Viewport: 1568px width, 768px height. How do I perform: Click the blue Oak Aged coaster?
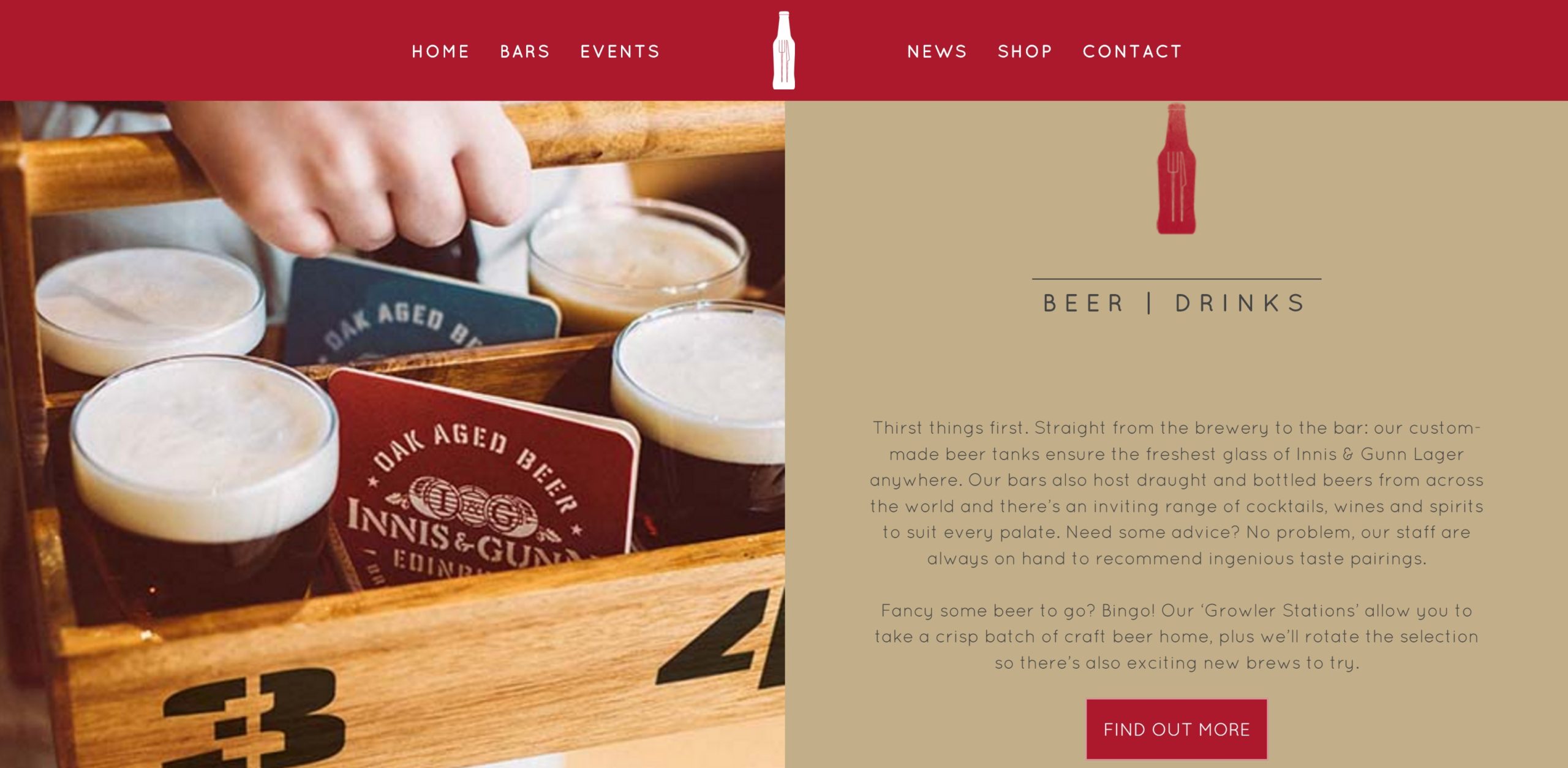point(423,312)
